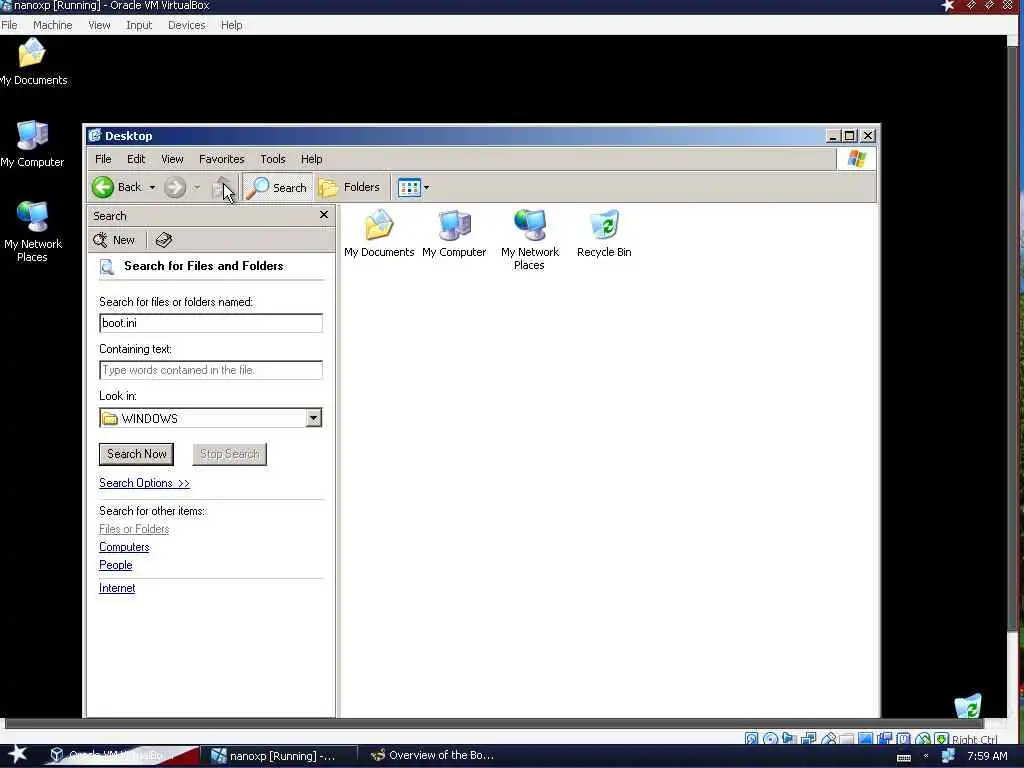Click the Files or Folders link
The width and height of the screenshot is (1024, 768).
click(x=134, y=529)
